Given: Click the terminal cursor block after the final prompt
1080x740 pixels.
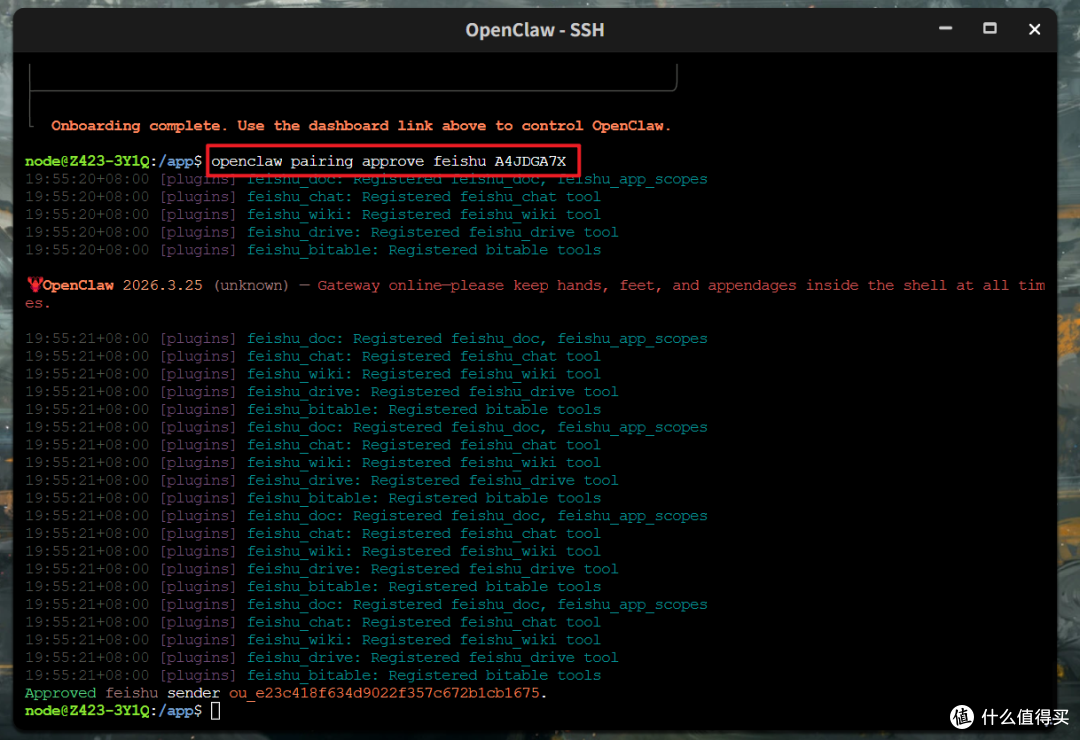Looking at the screenshot, I should pos(216,711).
